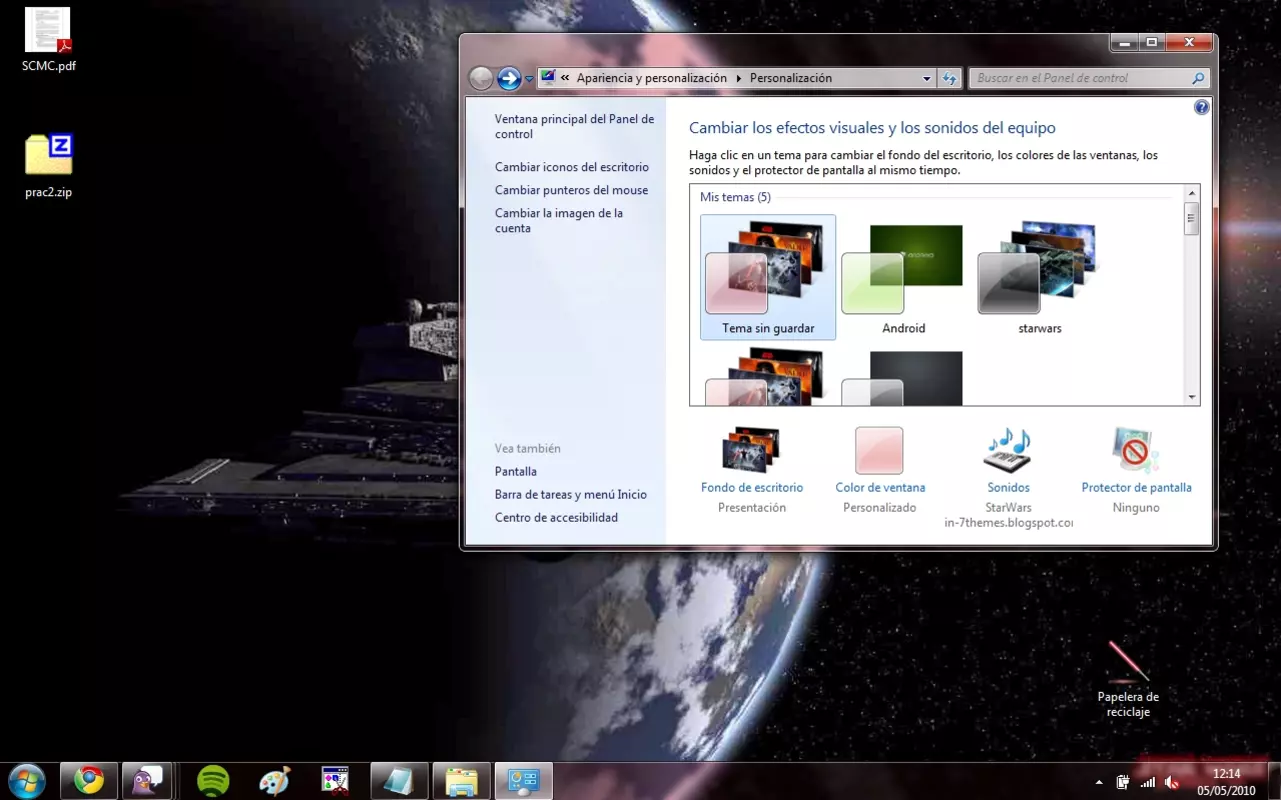The height and width of the screenshot is (800, 1281).
Task: Launch Google Chrome from taskbar
Action: point(89,781)
